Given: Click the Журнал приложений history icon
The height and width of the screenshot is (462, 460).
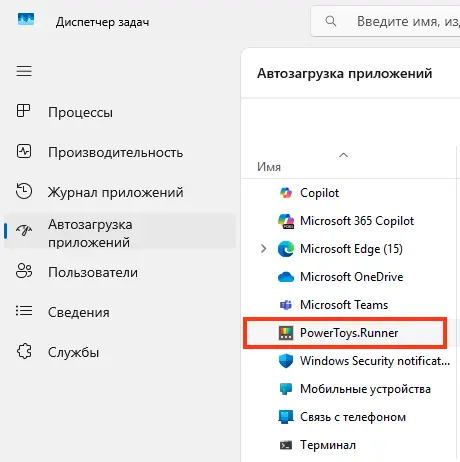Looking at the screenshot, I should 24,191.
